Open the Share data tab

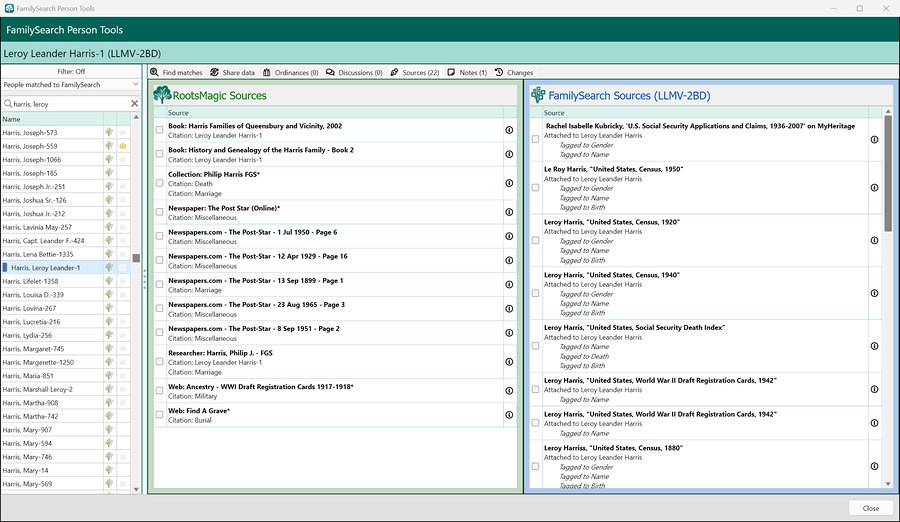(232, 73)
